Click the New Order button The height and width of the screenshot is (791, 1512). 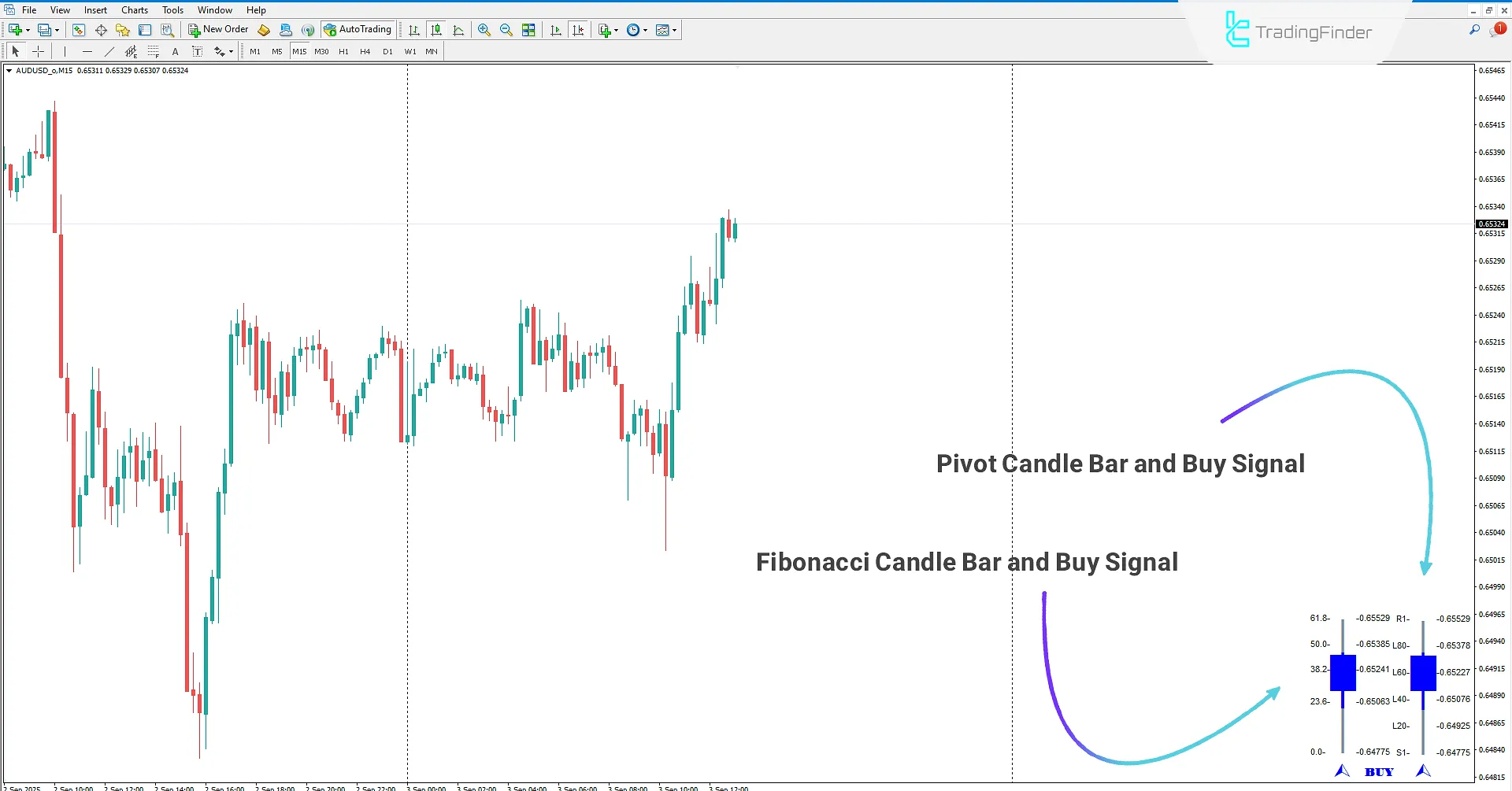pos(218,30)
